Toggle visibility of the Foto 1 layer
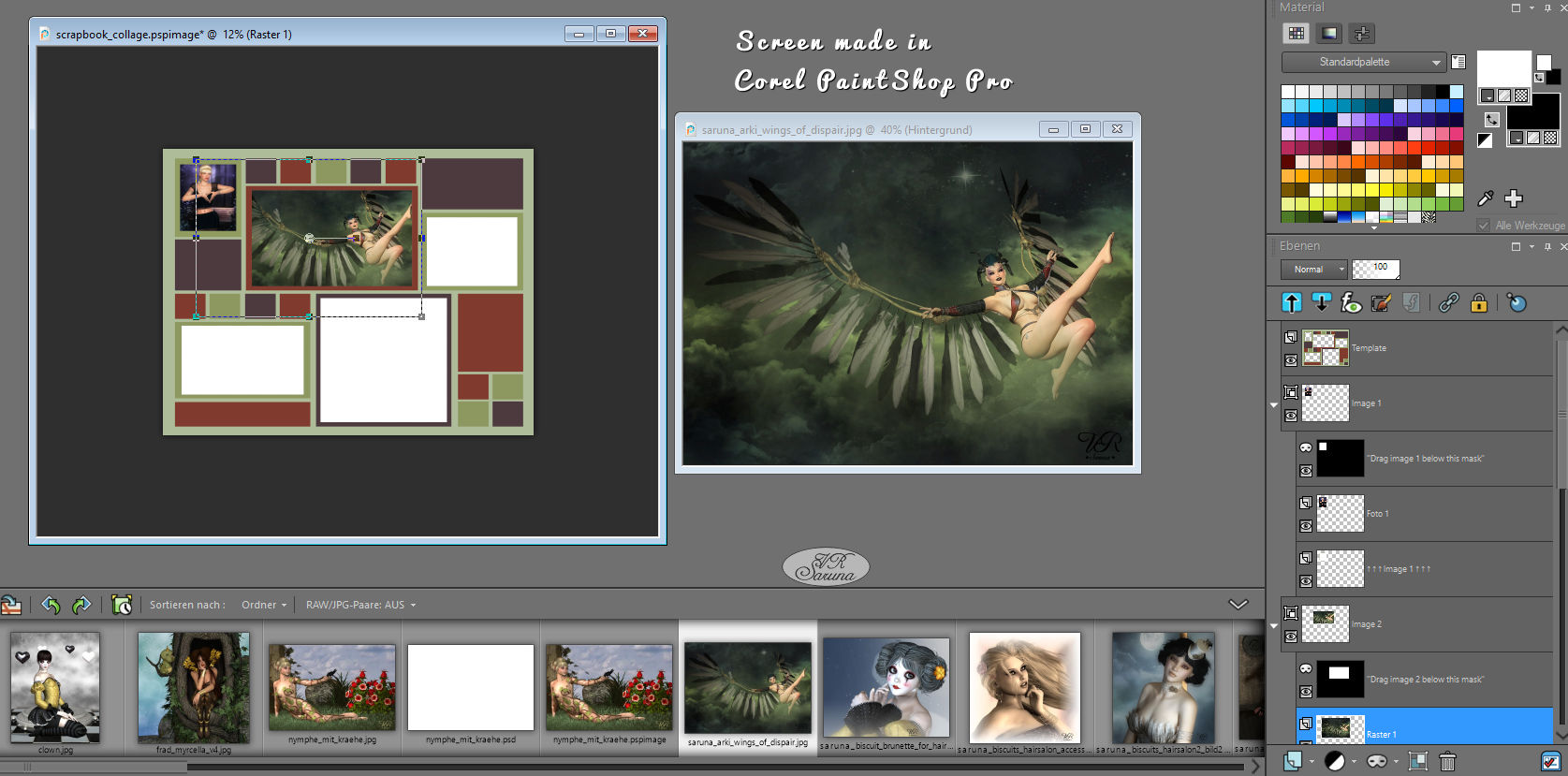This screenshot has height=776, width=1568. click(x=1306, y=526)
